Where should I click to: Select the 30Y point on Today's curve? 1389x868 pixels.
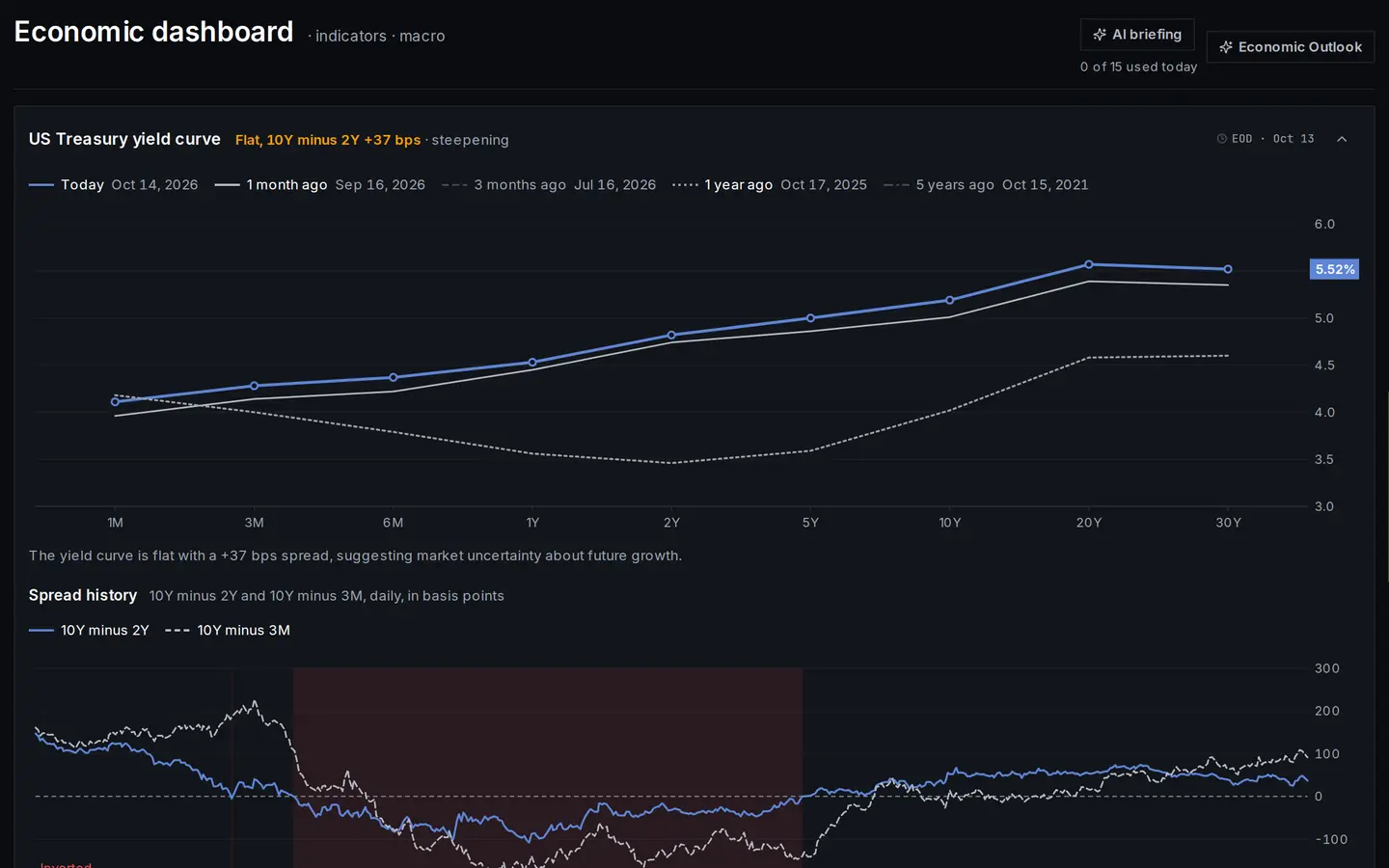click(x=1228, y=269)
